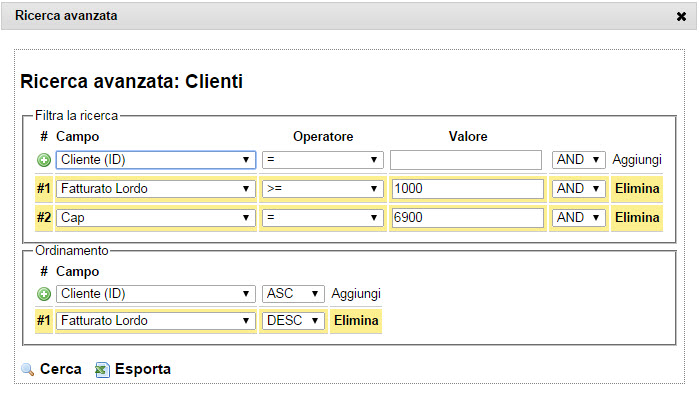Click green plus icon in filter row
Viewport: 699px width, 403px height.
(44, 160)
